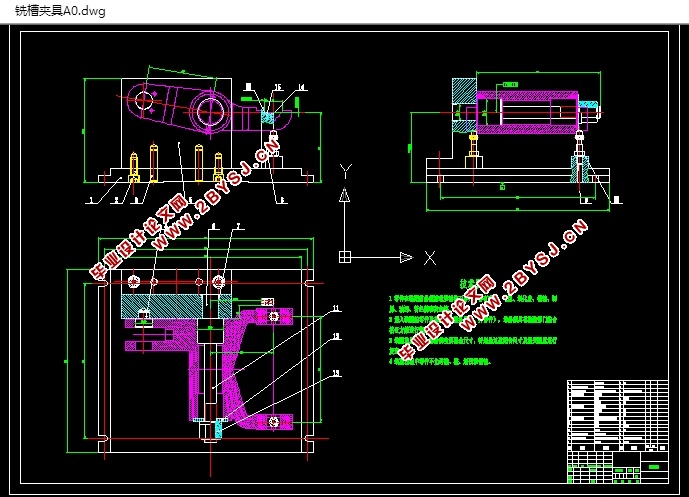Select the magenta hatched cylinder body
Image resolution: width=689 pixels, height=497 pixels.
pos(527,112)
